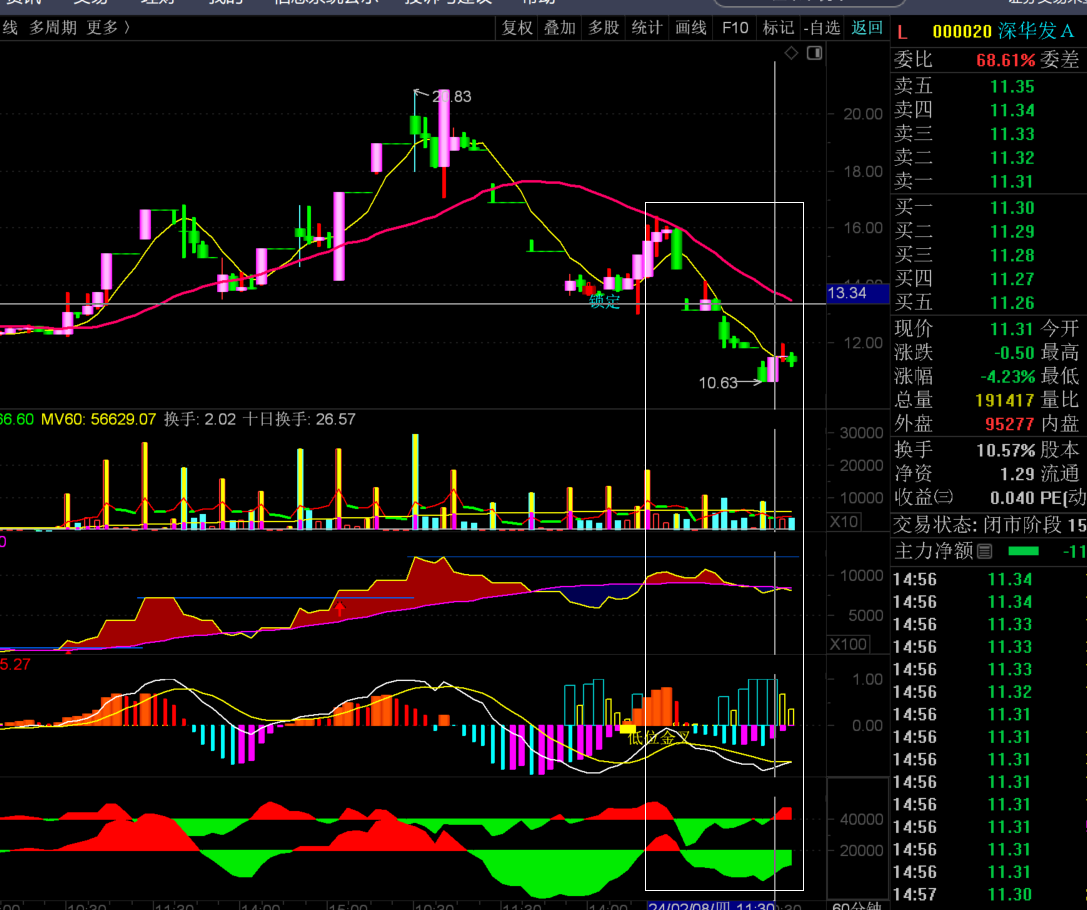Activate the 画线 drawing tool
Image resolution: width=1087 pixels, height=910 pixels.
point(690,28)
